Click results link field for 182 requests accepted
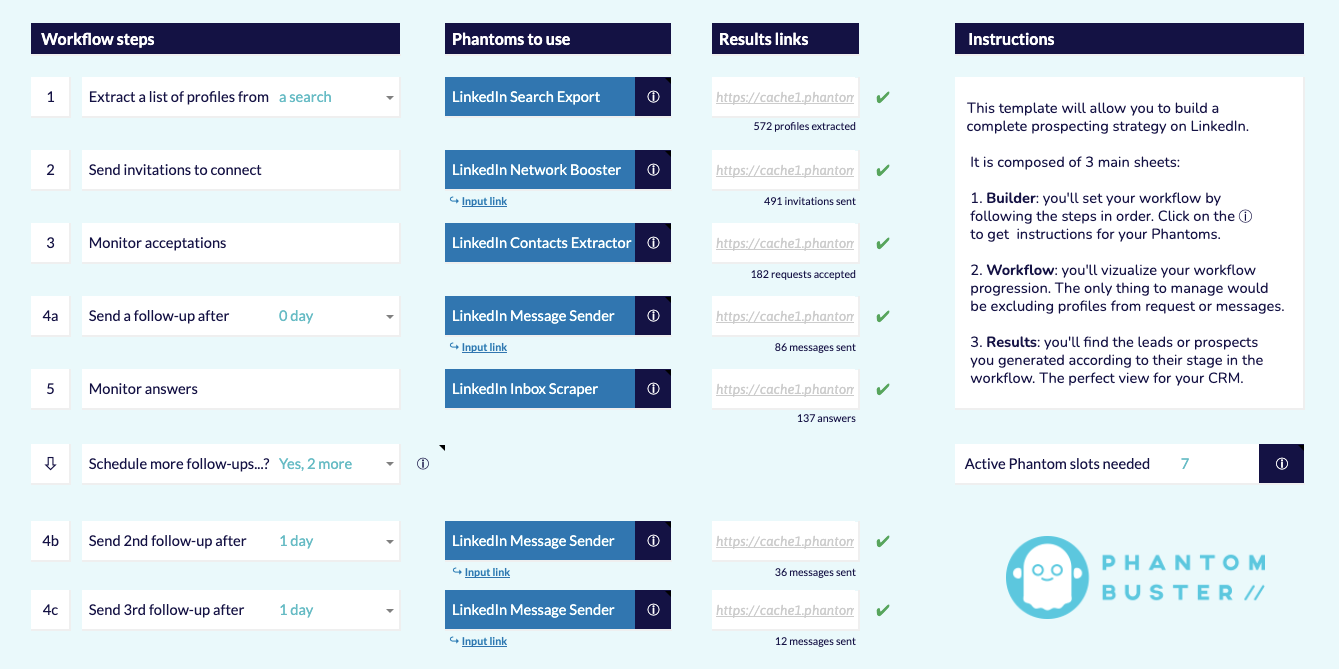The width and height of the screenshot is (1339, 669). click(785, 243)
